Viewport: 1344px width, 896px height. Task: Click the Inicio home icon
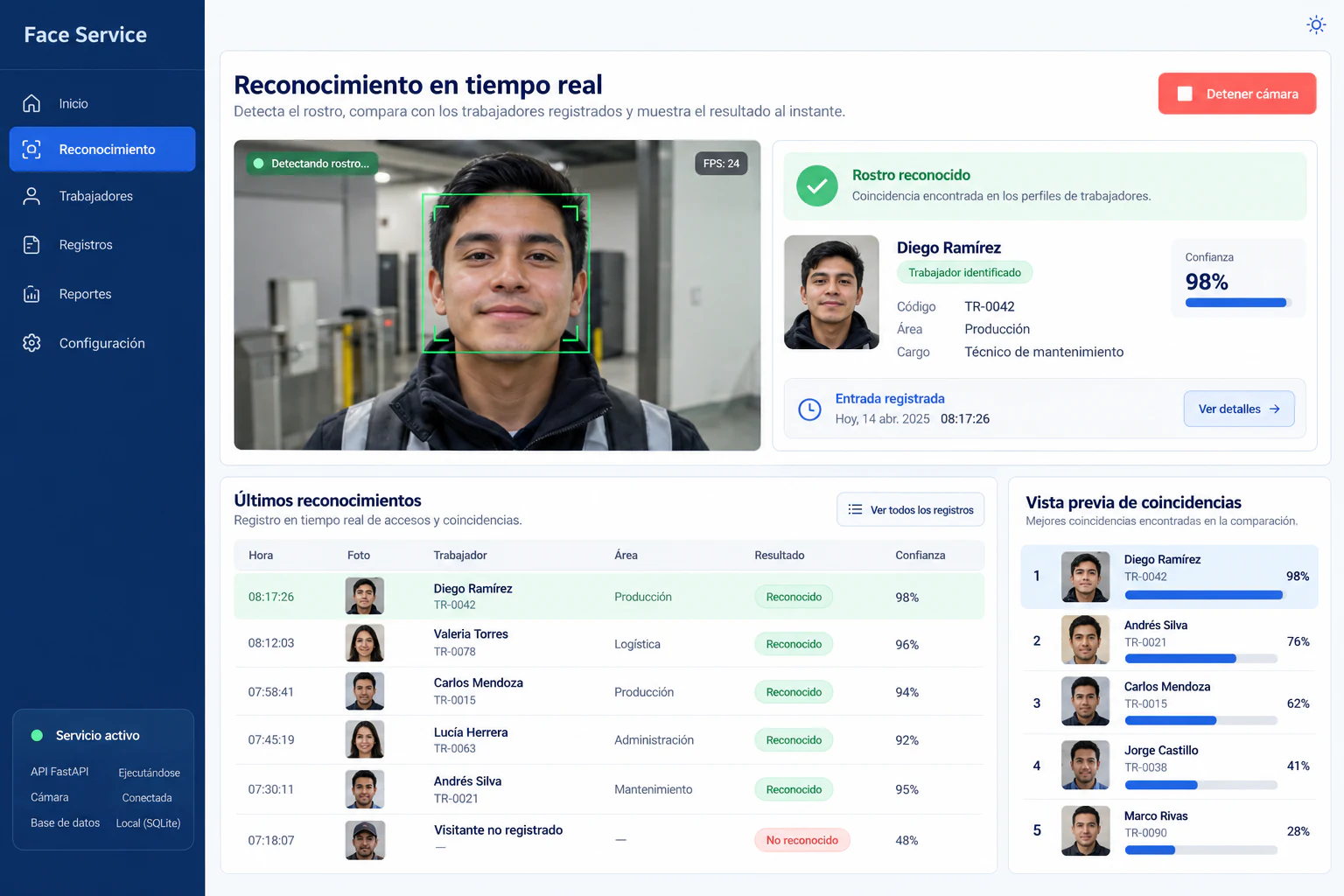coord(31,103)
